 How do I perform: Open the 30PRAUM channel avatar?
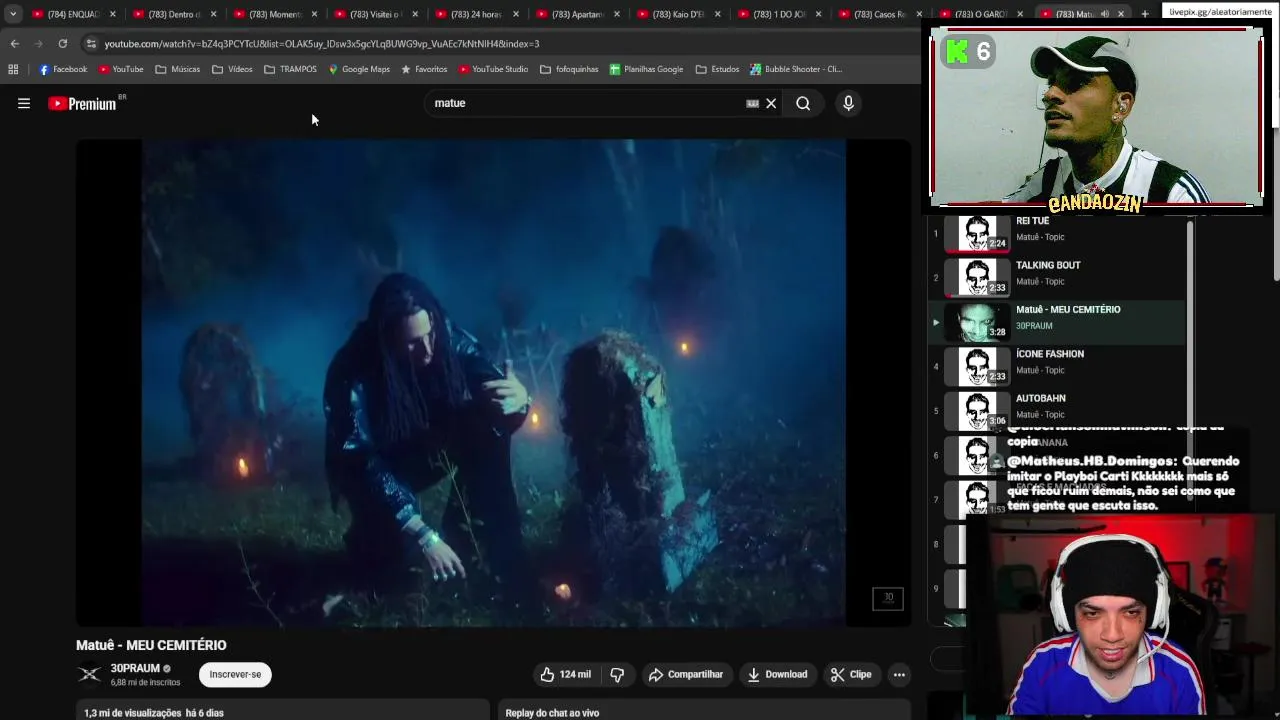coord(89,675)
